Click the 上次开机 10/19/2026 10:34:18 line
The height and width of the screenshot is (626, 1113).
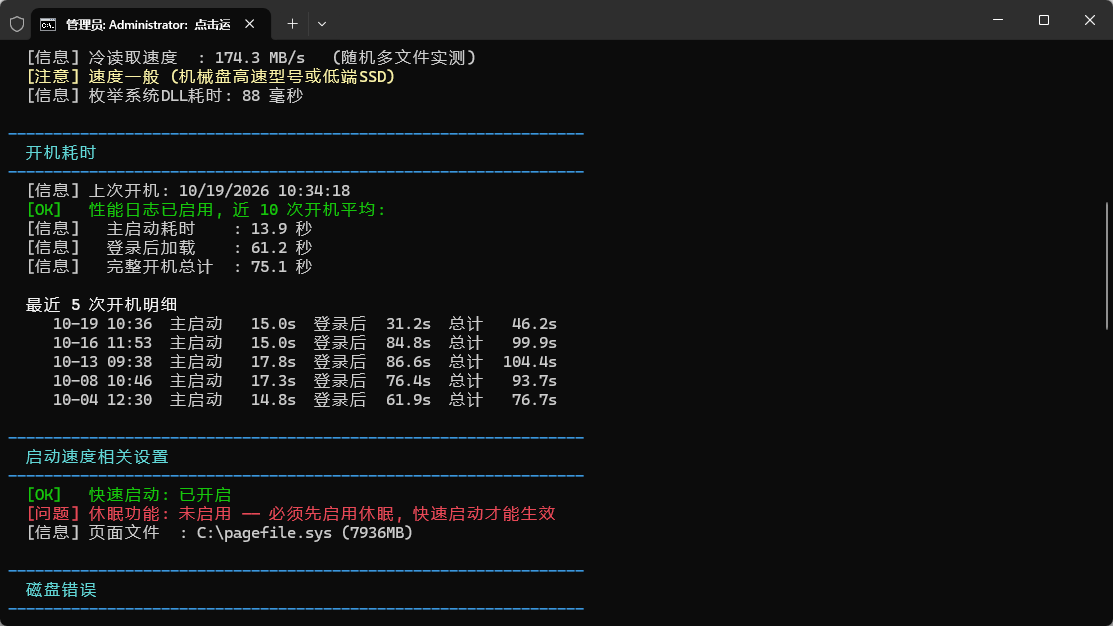tap(188, 191)
